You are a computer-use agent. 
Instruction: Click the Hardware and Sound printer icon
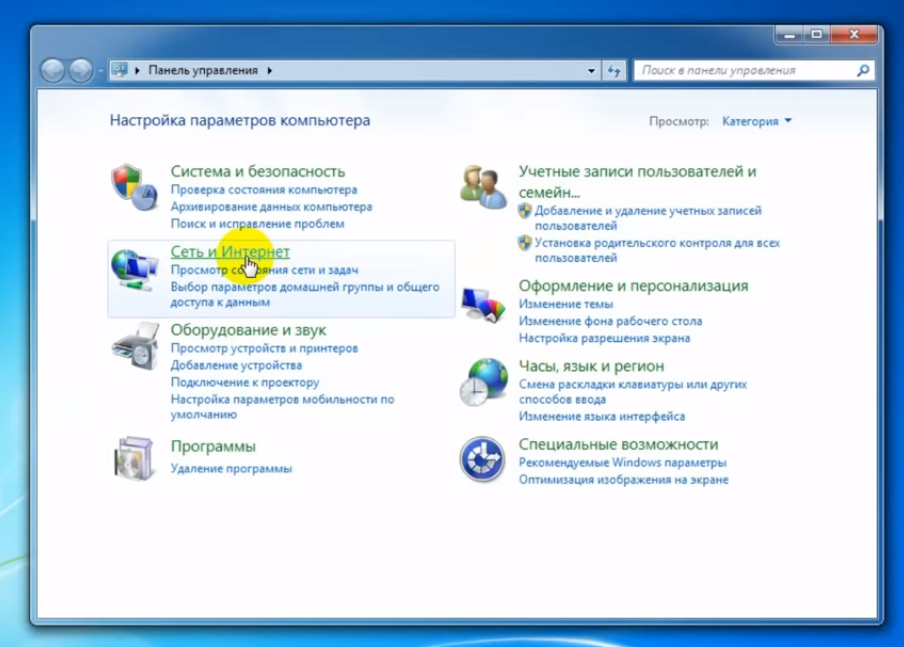click(134, 345)
